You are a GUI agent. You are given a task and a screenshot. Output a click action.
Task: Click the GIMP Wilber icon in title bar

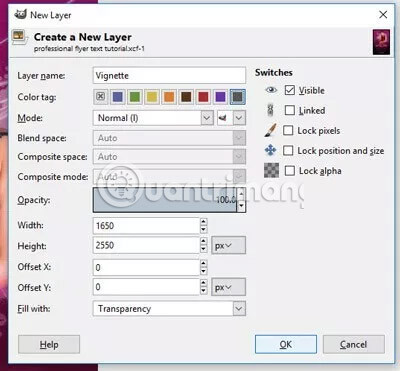tap(20, 15)
